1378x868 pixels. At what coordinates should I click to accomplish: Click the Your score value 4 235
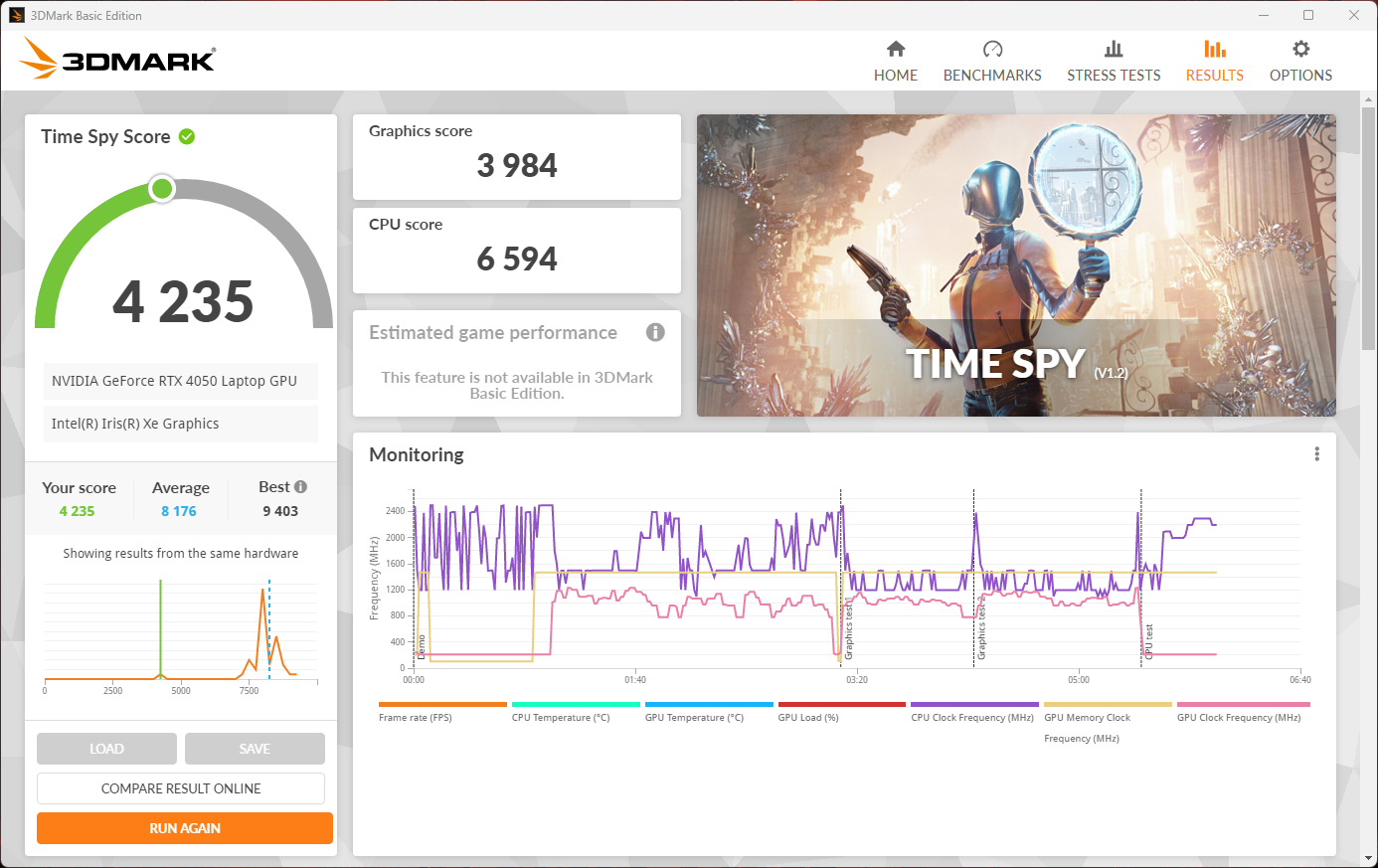pos(77,511)
